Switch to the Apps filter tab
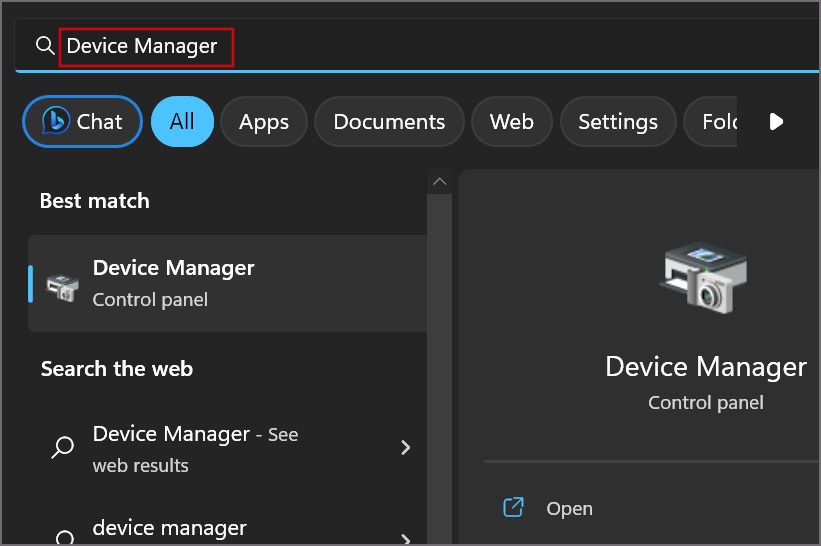This screenshot has width=821, height=546. 264,121
